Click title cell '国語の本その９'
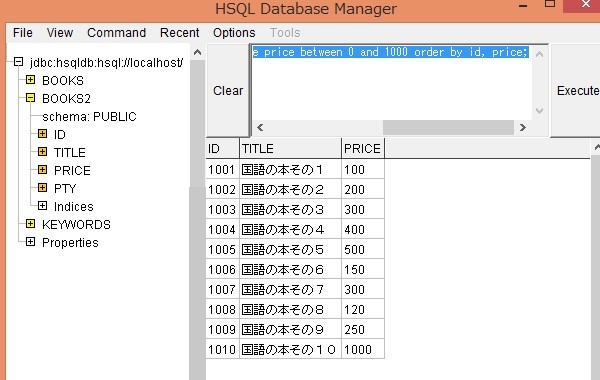This screenshot has height=380, width=600. point(290,329)
